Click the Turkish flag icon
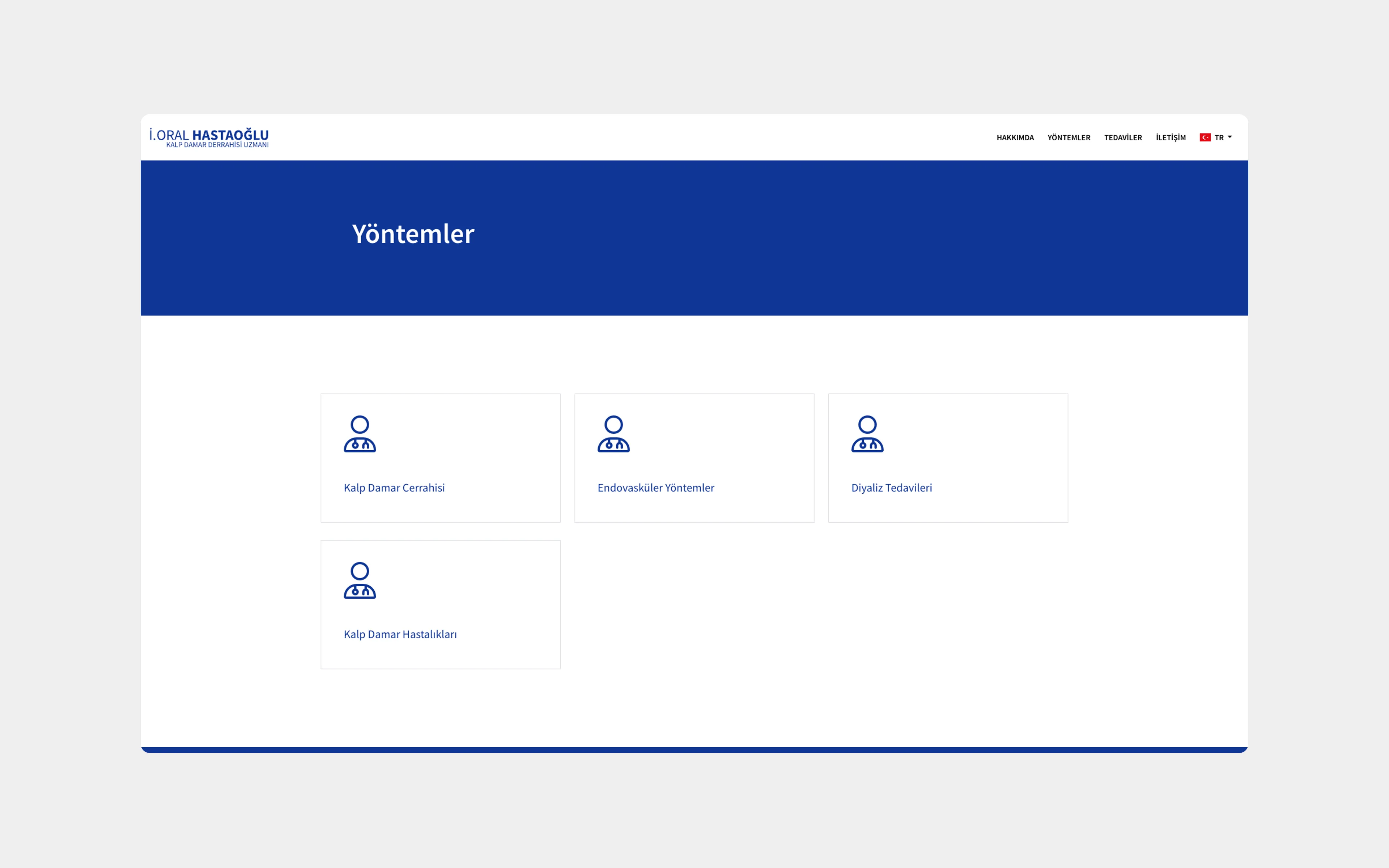Image resolution: width=1389 pixels, height=868 pixels. click(x=1205, y=138)
